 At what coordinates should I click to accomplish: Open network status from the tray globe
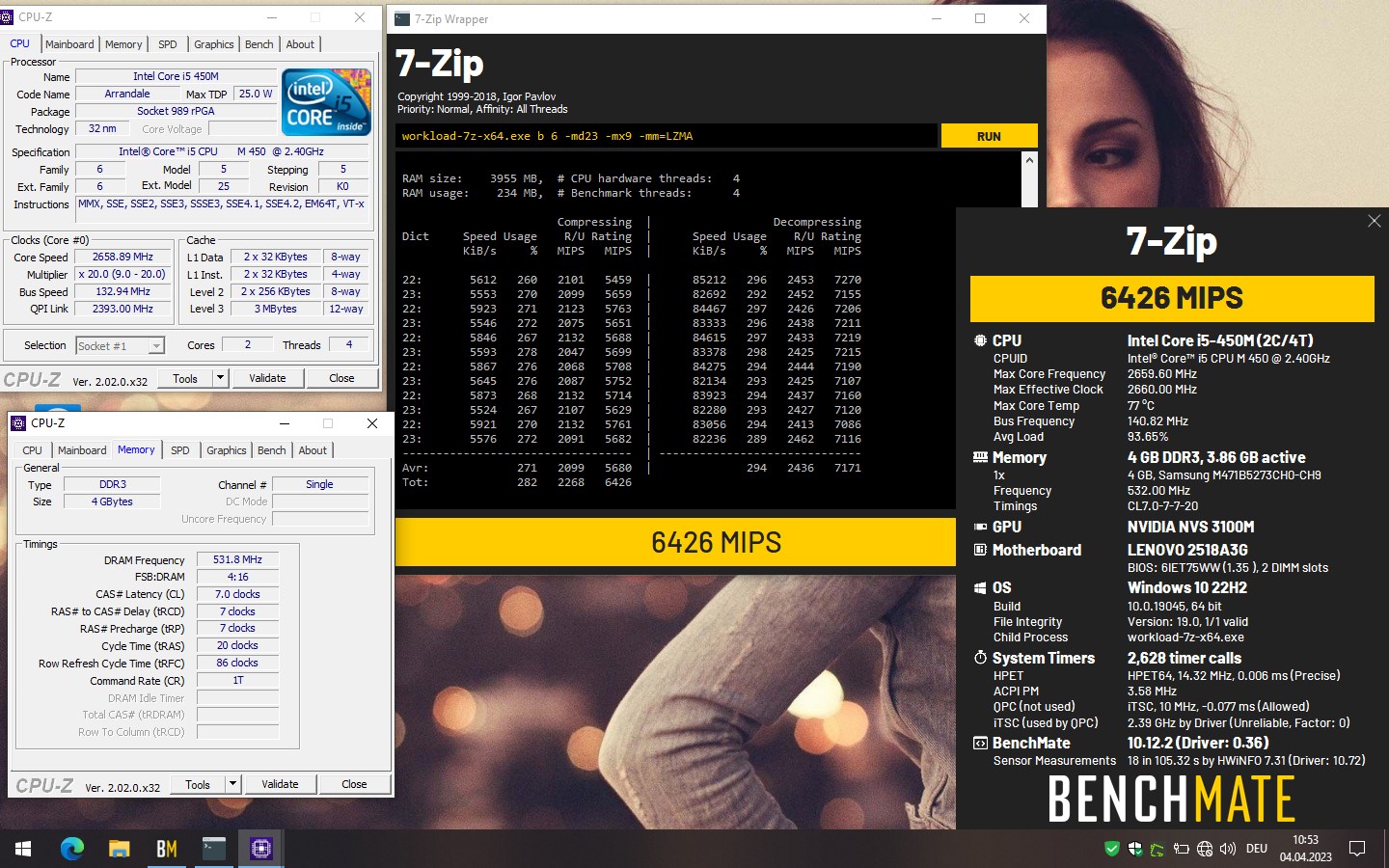1205,850
